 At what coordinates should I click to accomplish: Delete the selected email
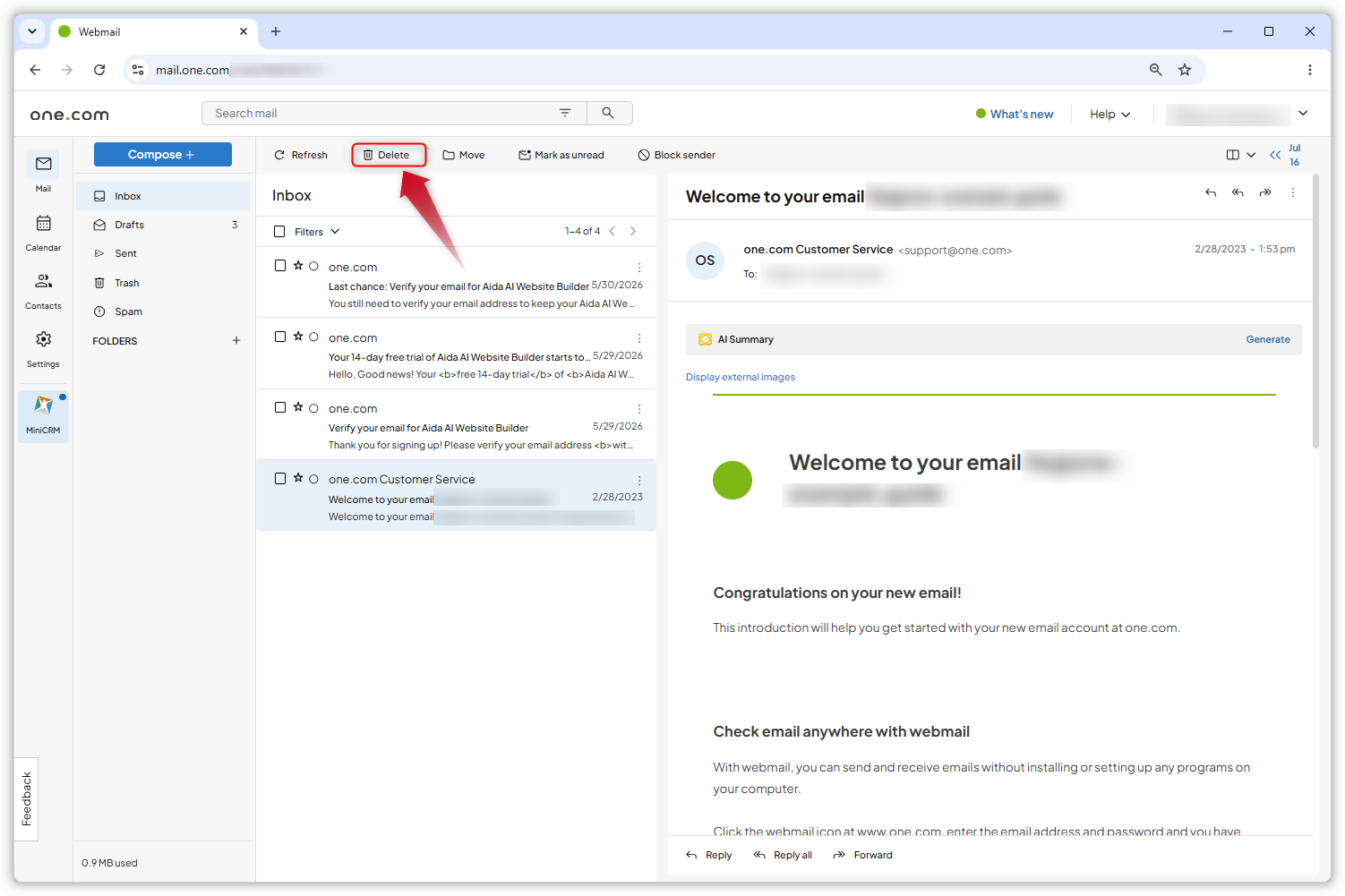pos(388,155)
